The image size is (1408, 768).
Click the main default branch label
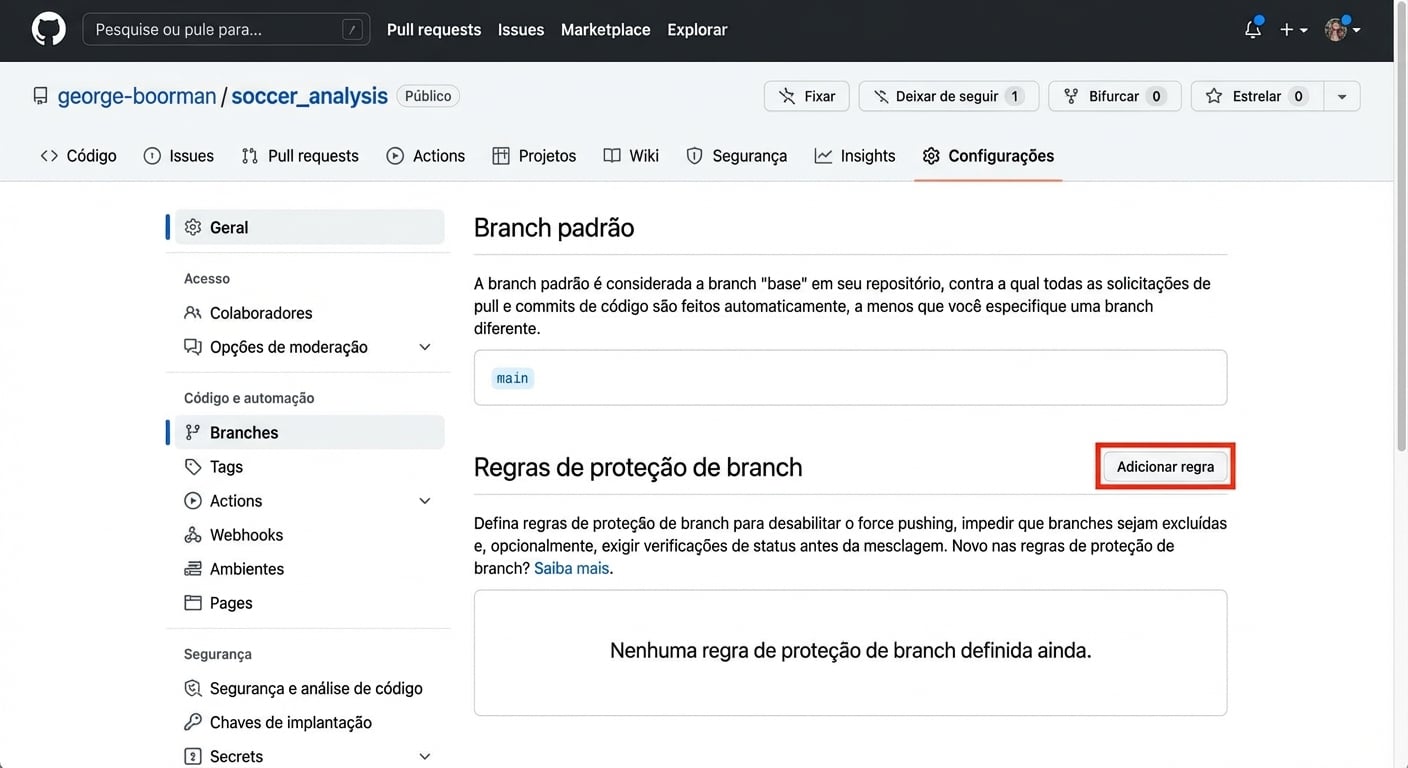pos(512,378)
